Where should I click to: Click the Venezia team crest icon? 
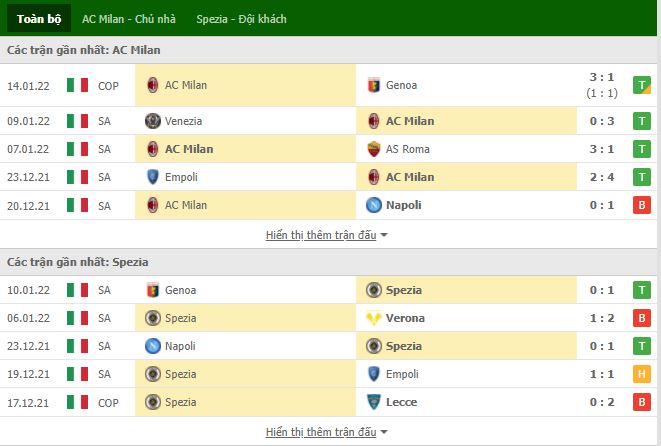pos(153,121)
